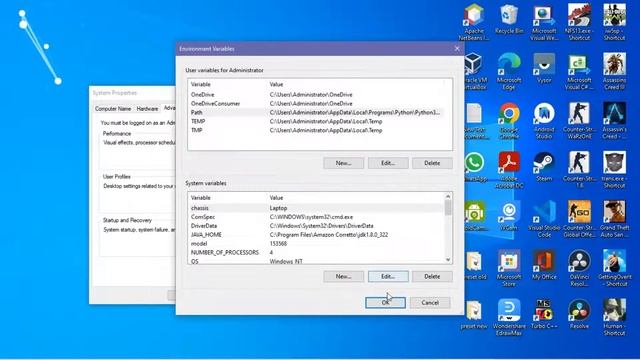Select the NUMBER_OF_PROCESSORS system variable row
The image size is (640, 360).
[x=316, y=253]
